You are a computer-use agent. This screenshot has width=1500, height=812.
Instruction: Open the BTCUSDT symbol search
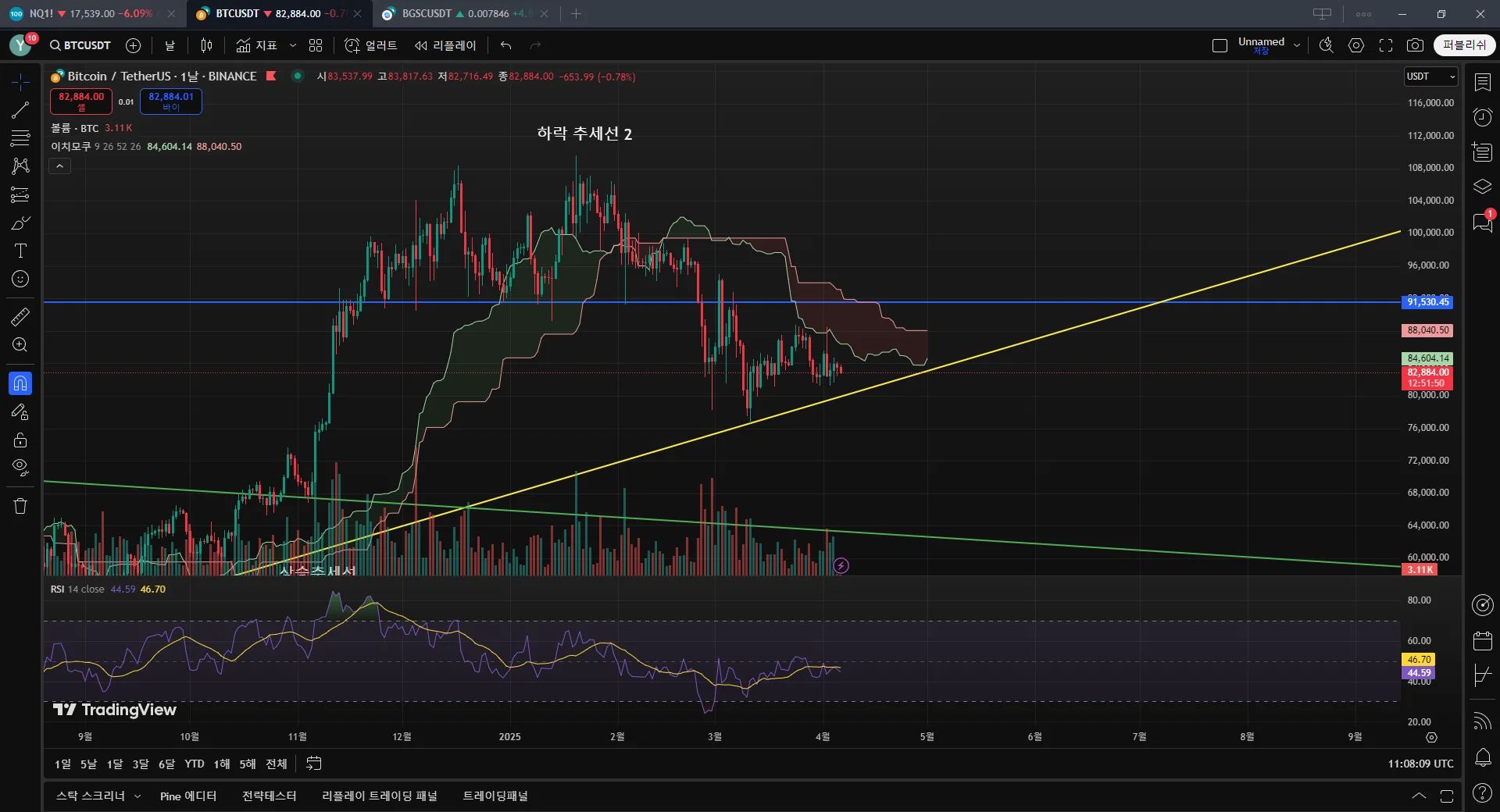(80, 45)
